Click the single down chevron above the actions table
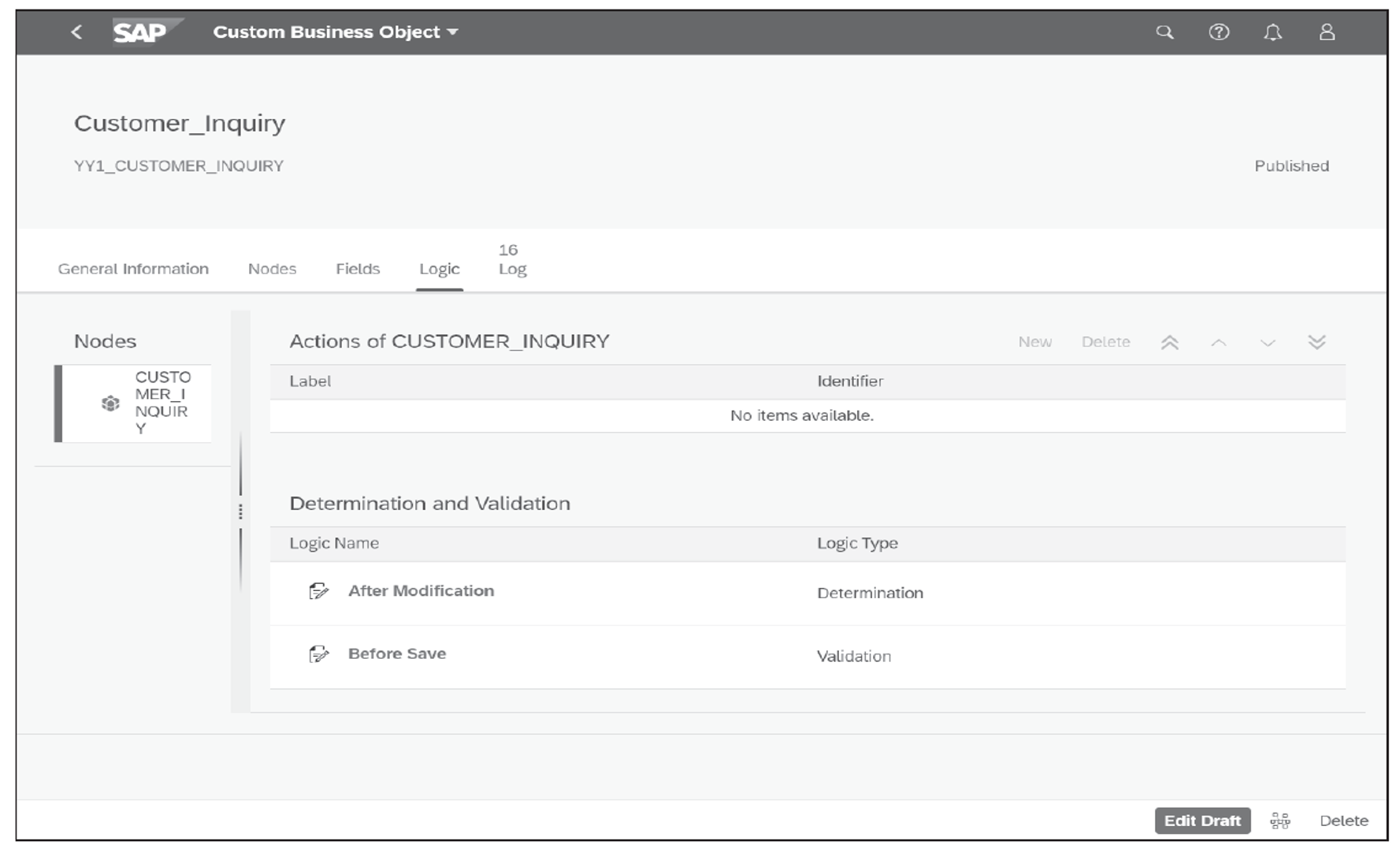The height and width of the screenshot is (852, 1400). pyautogui.click(x=1268, y=342)
